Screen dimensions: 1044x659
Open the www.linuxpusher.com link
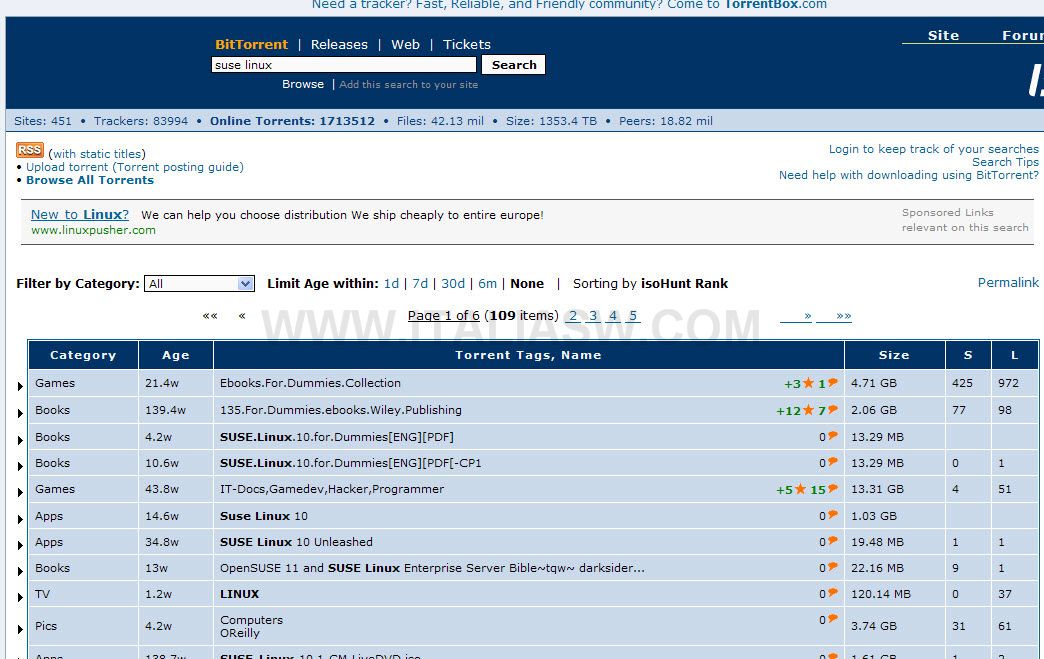93,230
